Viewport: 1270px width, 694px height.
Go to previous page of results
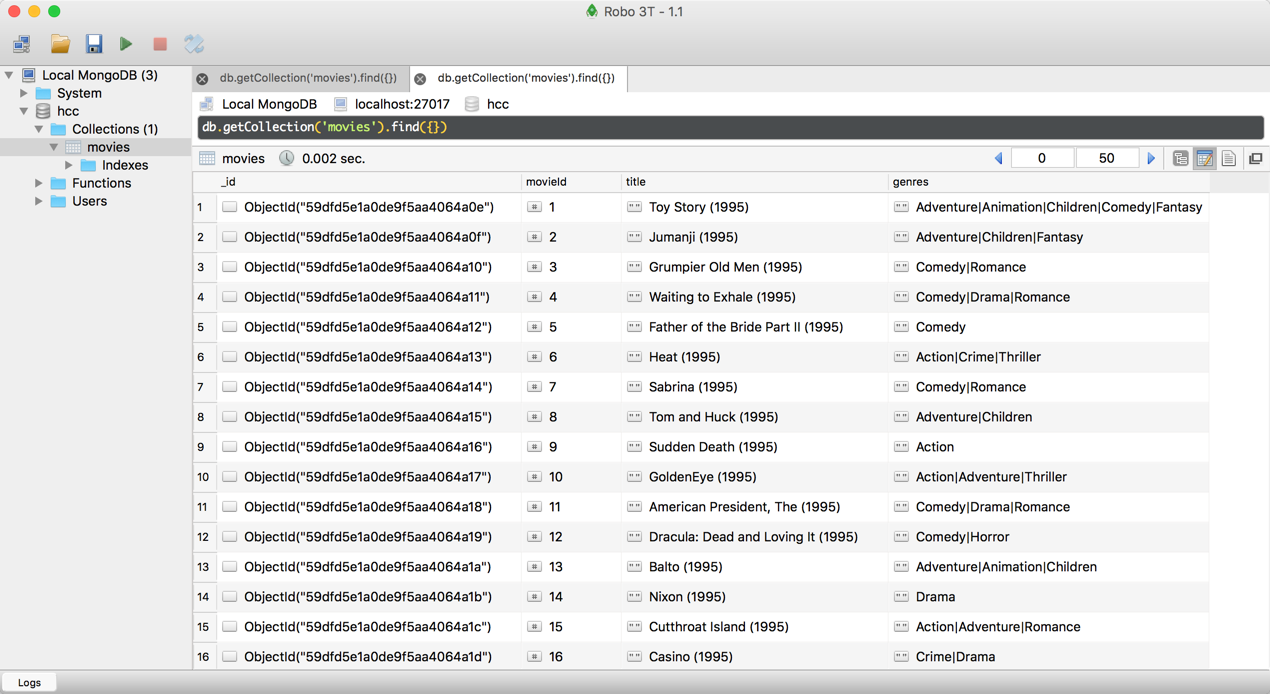pyautogui.click(x=998, y=159)
